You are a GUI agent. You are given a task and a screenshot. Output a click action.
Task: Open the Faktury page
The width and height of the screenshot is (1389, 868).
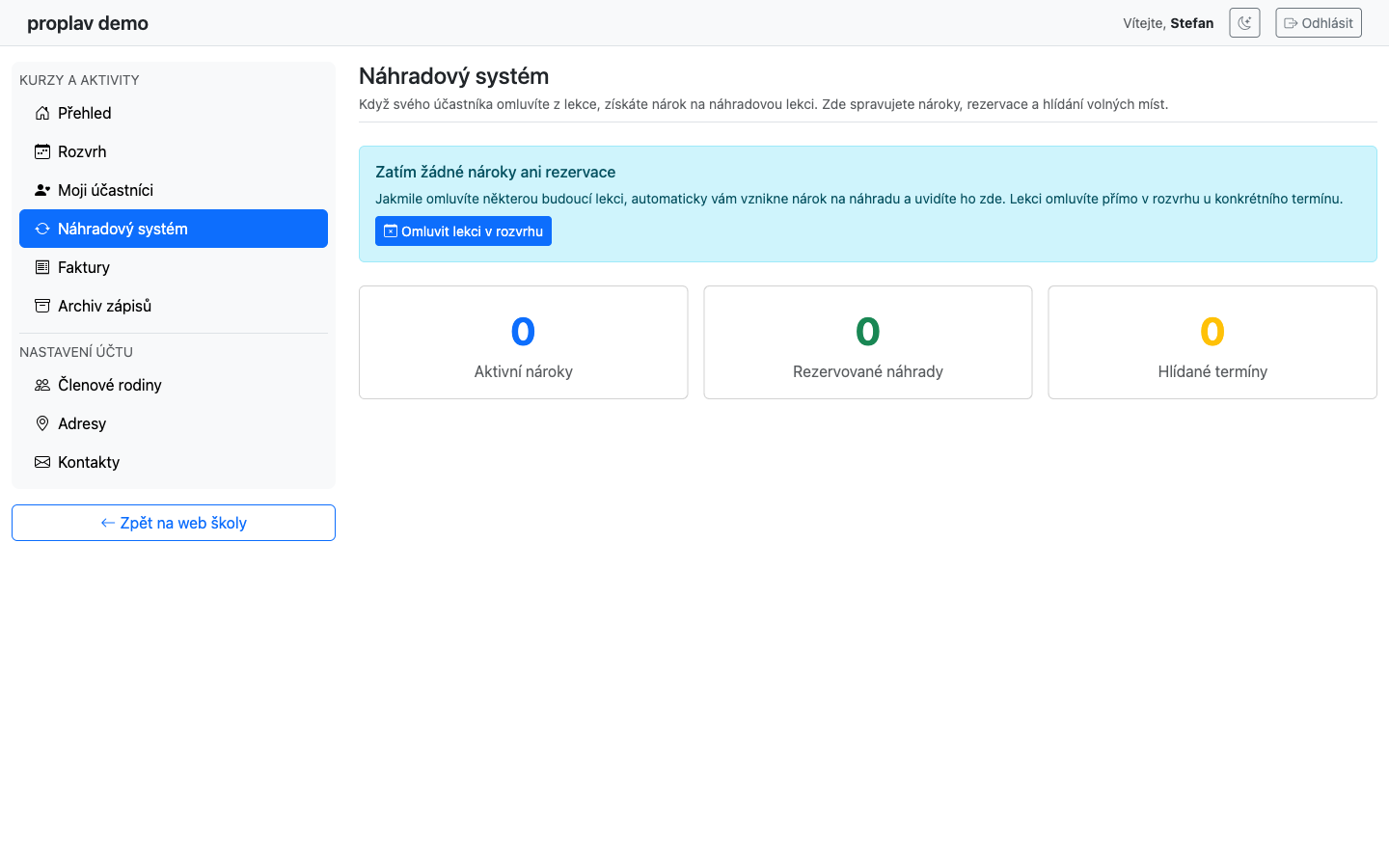pyautogui.click(x=174, y=267)
